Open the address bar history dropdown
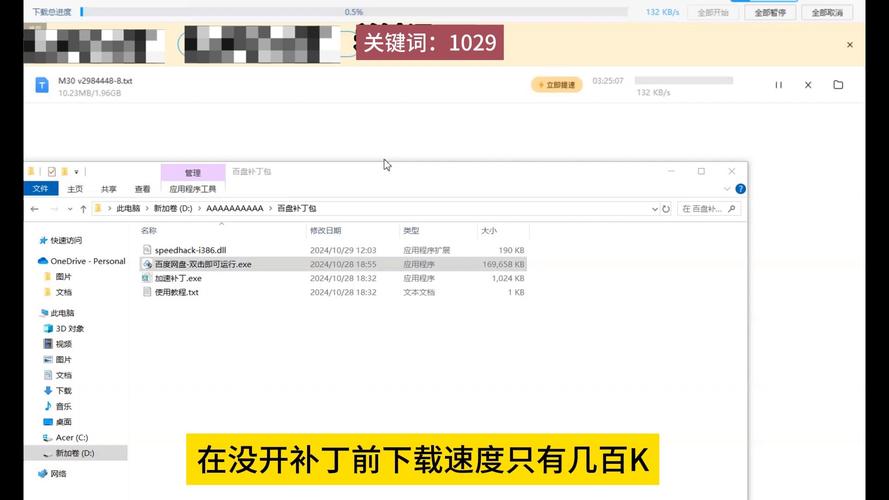889x500 pixels. pyautogui.click(x=654, y=209)
